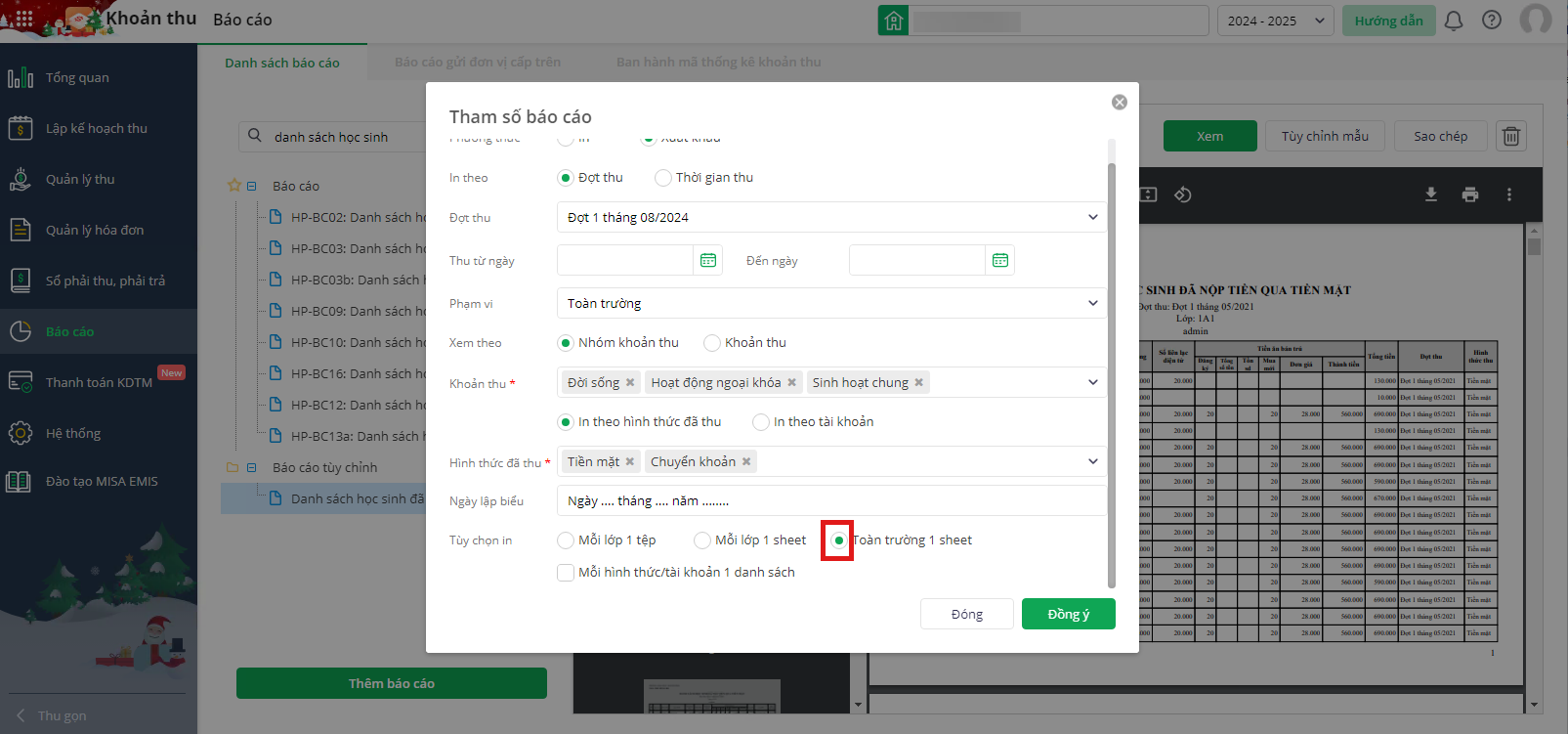1568x734 pixels.
Task: Select In theo hình thức đã thu
Action: point(566,422)
